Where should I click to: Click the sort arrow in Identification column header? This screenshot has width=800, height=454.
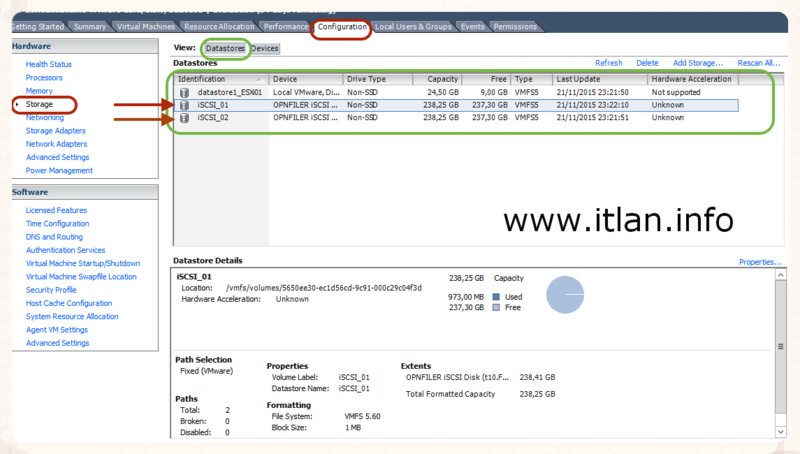click(259, 79)
